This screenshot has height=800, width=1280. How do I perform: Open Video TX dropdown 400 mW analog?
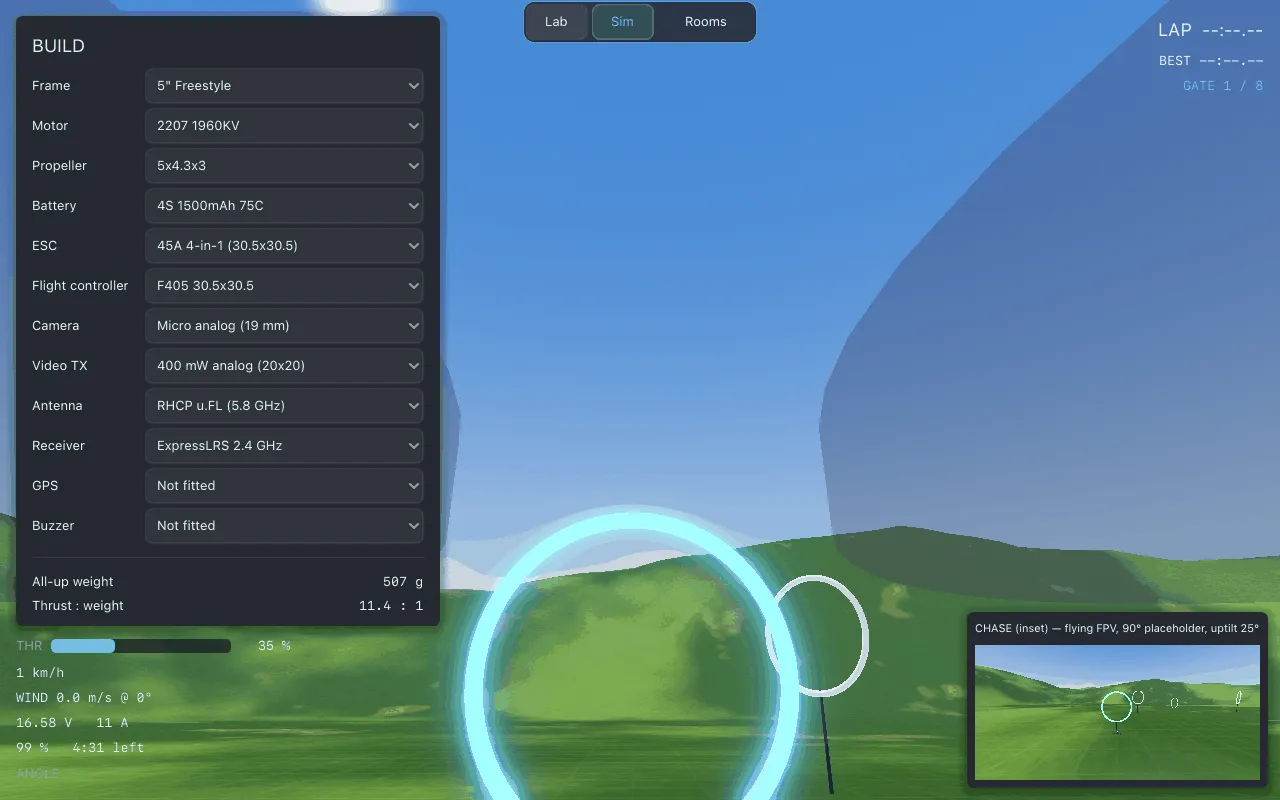284,366
